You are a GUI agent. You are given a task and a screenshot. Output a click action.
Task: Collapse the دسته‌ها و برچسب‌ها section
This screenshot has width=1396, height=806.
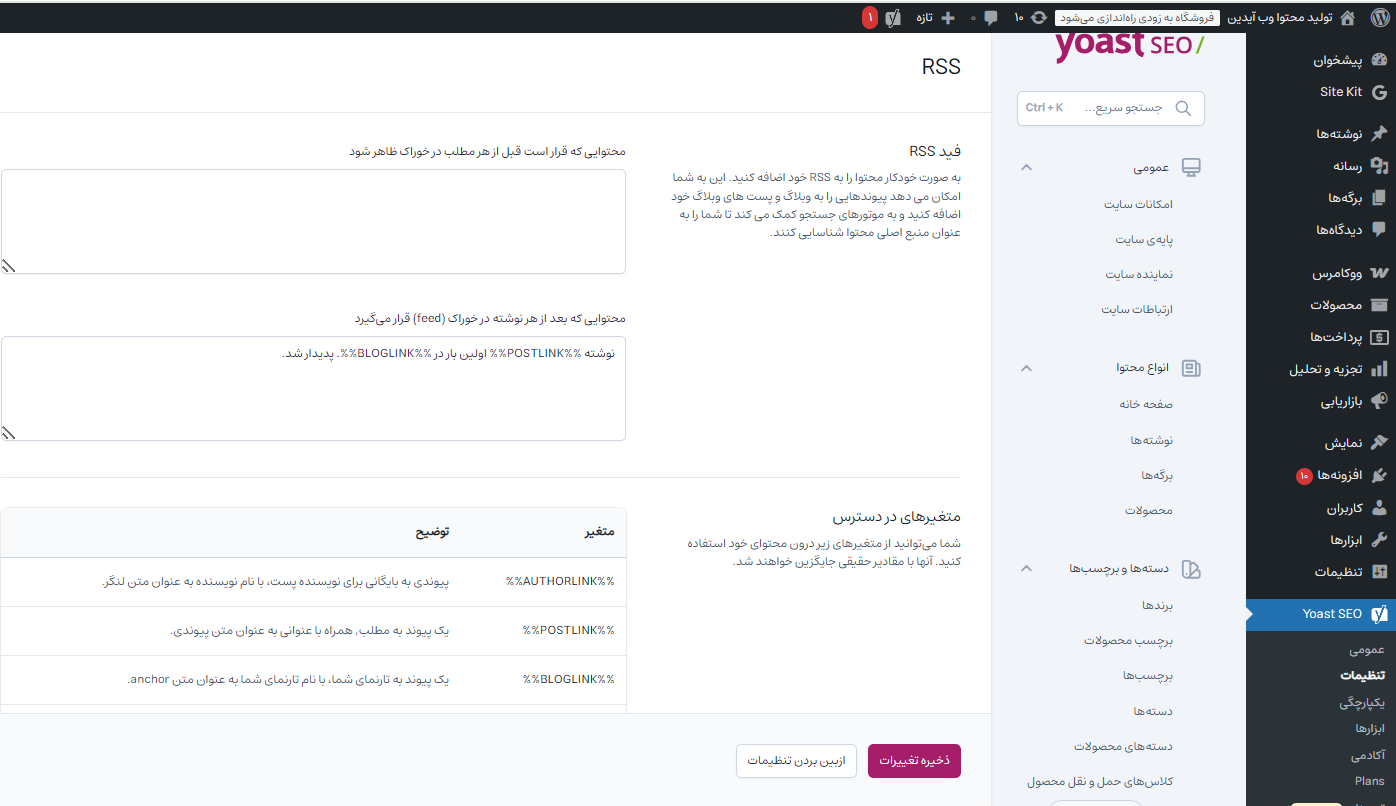[x=1026, y=569]
